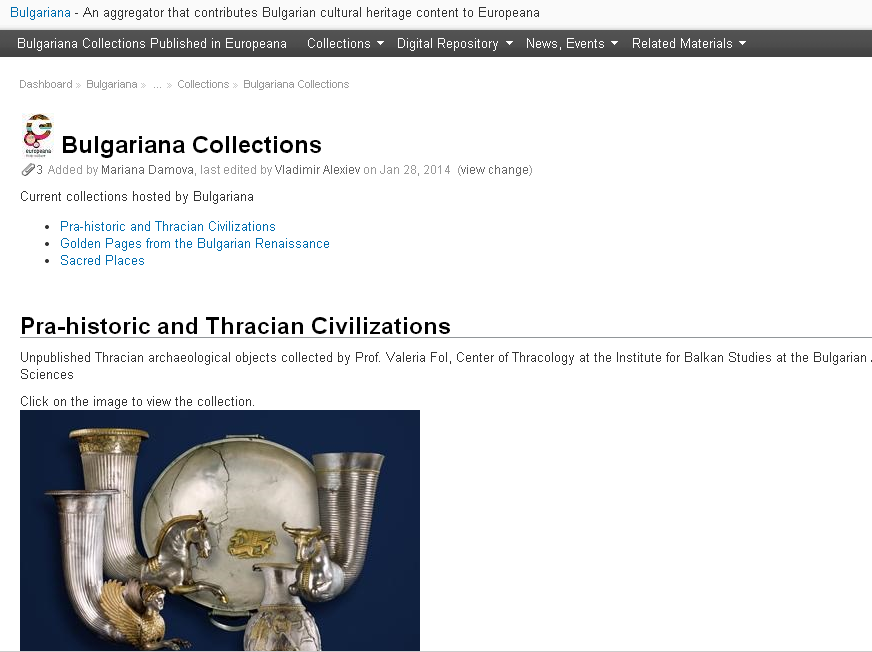Click the Thracian treasure collection image
The image size is (872, 652).
click(220, 530)
